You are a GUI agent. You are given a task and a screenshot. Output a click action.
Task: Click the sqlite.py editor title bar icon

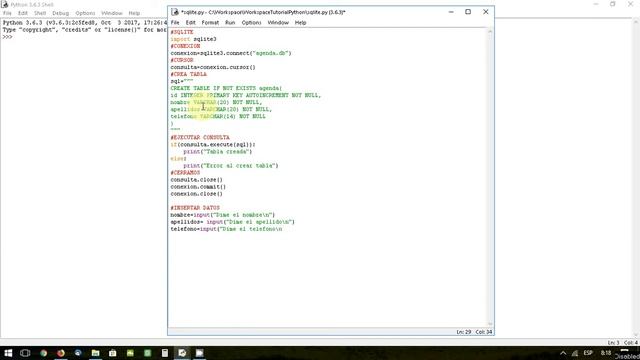click(175, 12)
